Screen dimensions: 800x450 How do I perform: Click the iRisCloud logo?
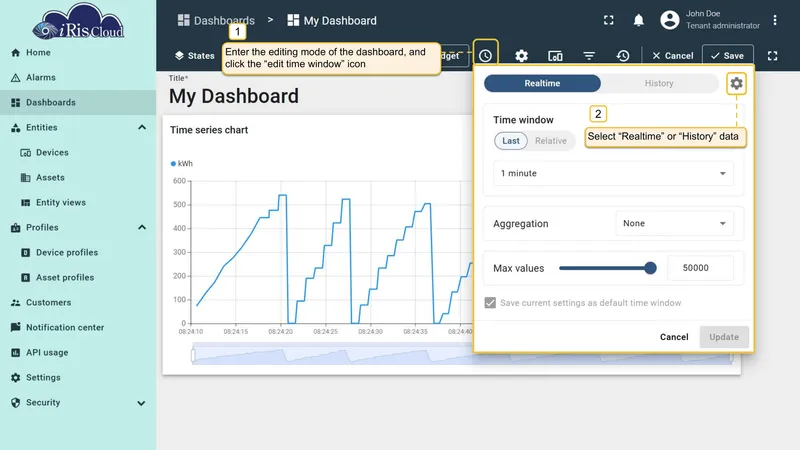(x=78, y=21)
